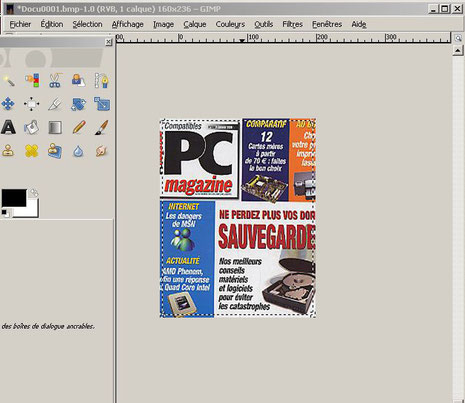The height and width of the screenshot is (403, 465).
Task: Select the Blur/Sharpen droplet tool
Action: pos(78,151)
